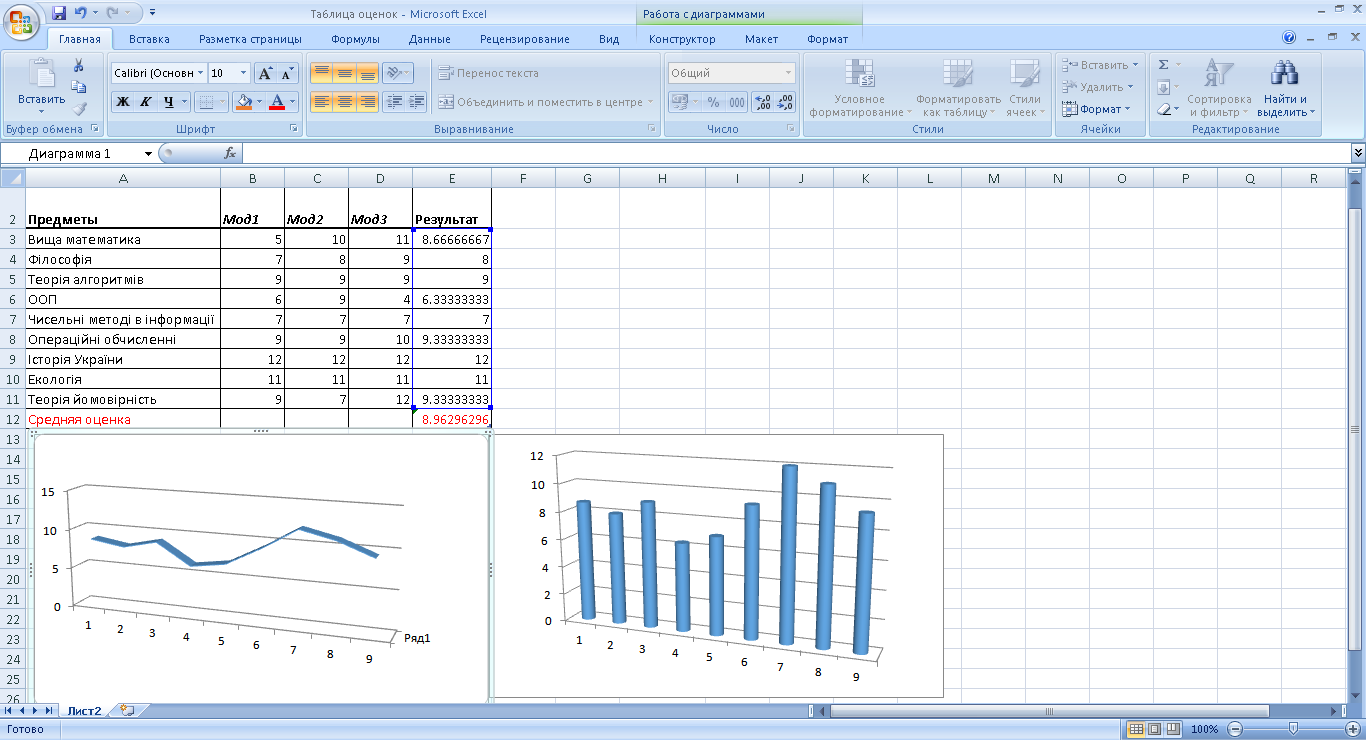Toggle top vertical alignment

pos(321,73)
